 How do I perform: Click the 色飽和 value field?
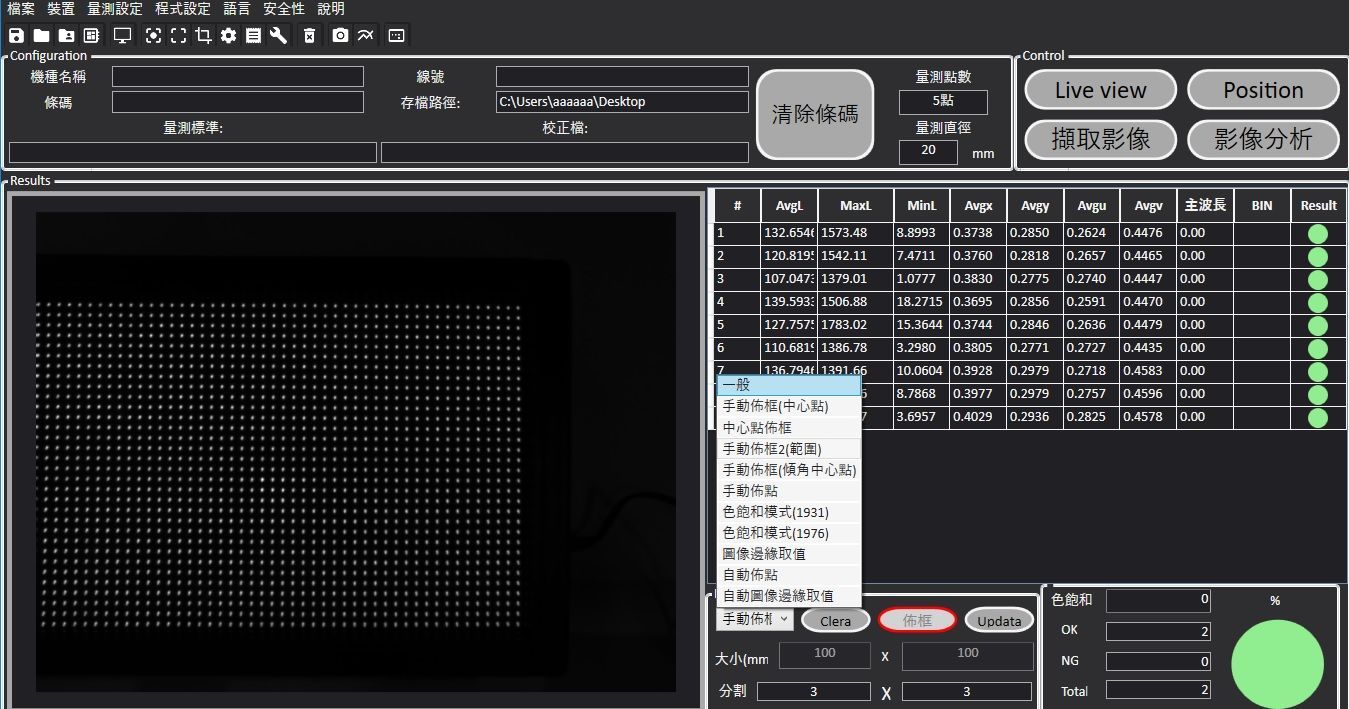[1158, 600]
